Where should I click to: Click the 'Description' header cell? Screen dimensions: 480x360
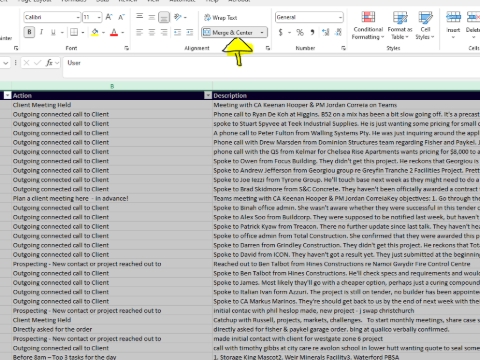point(346,96)
